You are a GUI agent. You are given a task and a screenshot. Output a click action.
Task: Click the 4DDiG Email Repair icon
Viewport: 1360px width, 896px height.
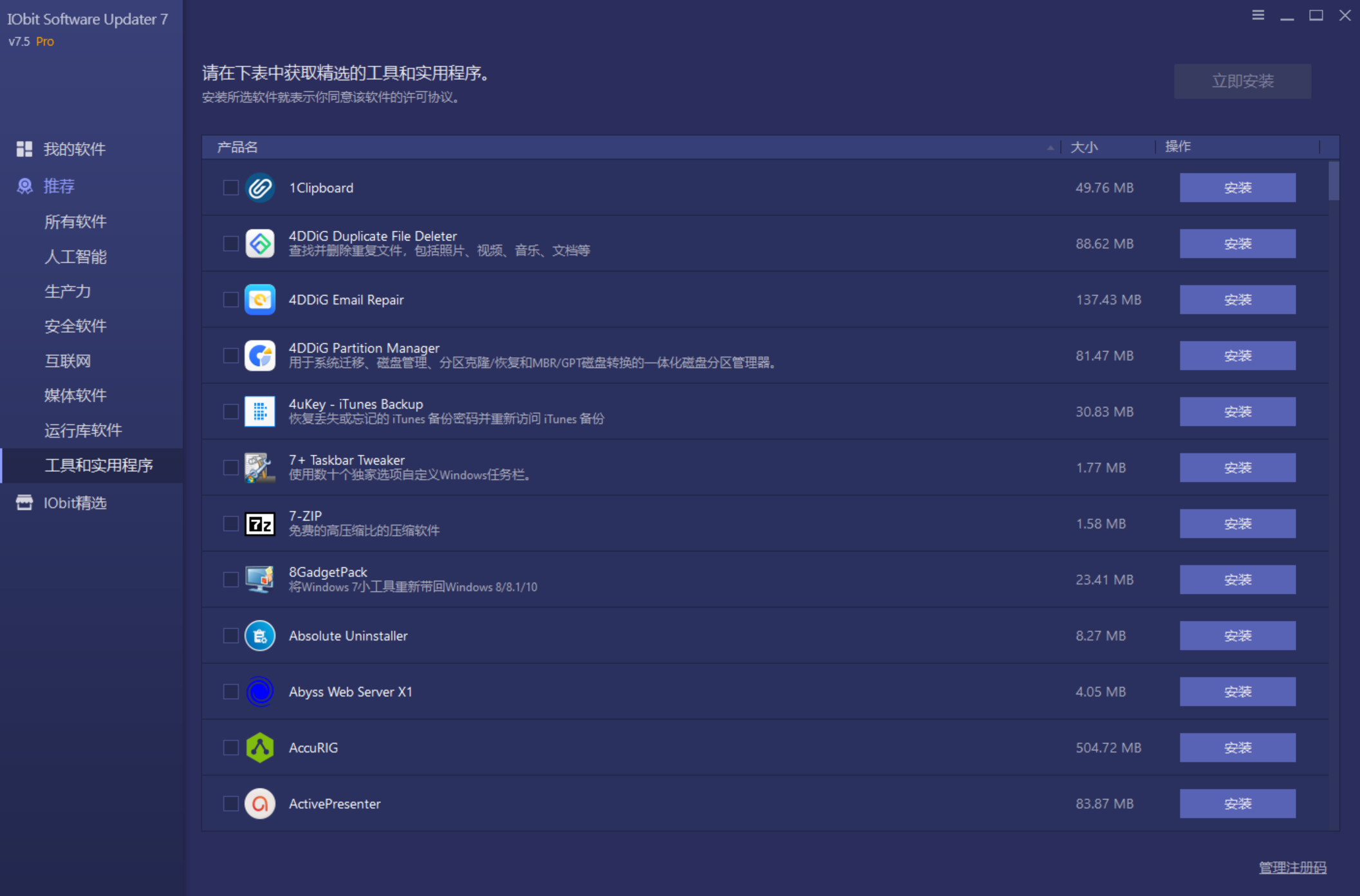260,300
